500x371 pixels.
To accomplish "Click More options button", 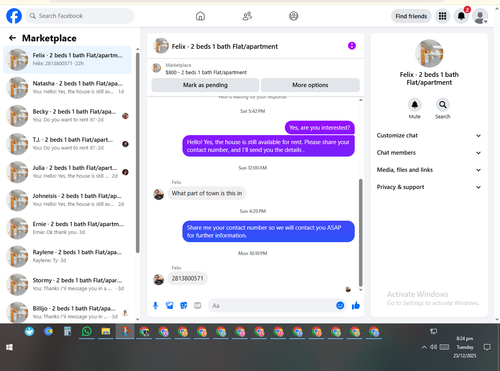I will 310,85.
